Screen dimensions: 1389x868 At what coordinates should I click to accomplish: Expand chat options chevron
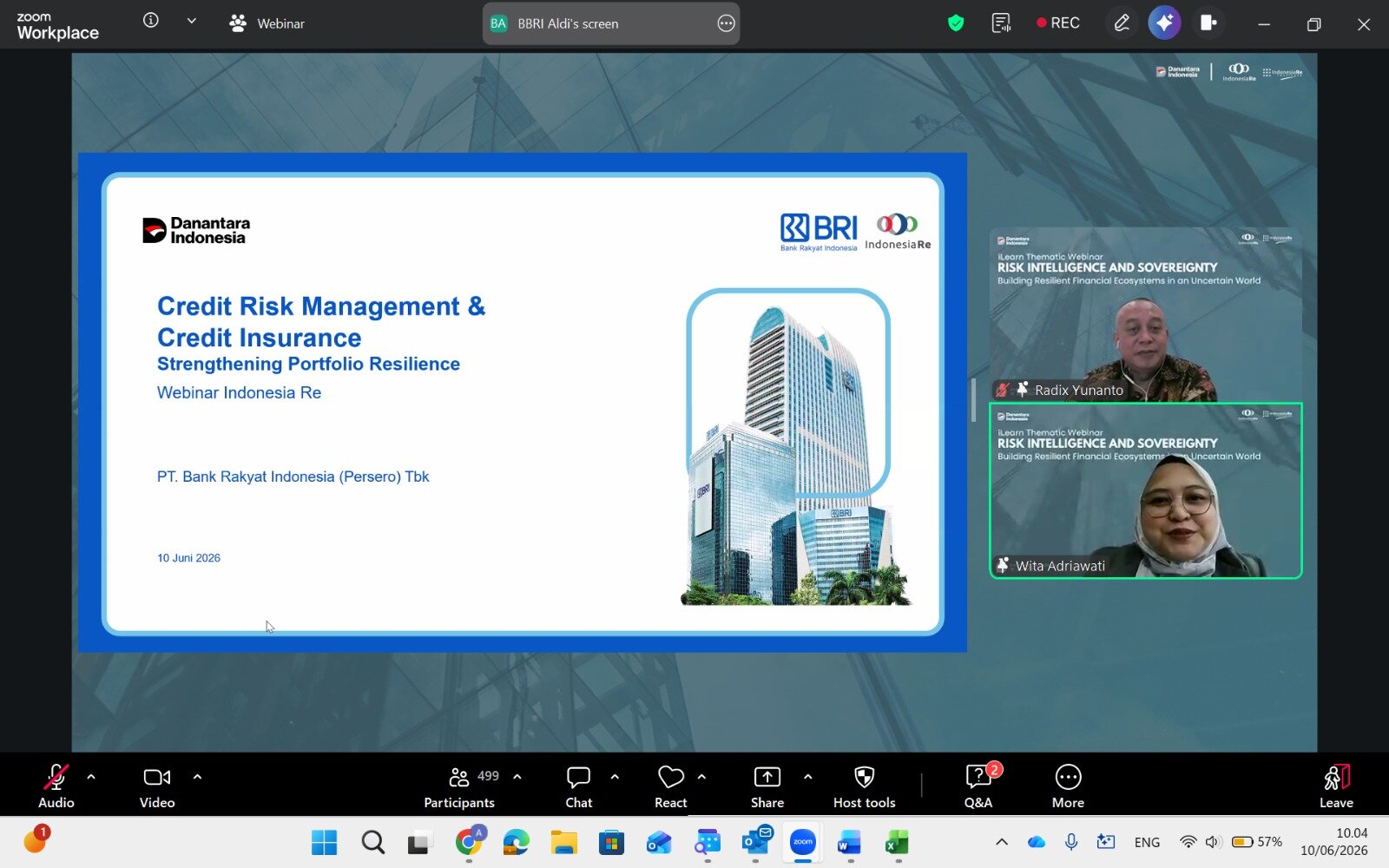click(x=615, y=777)
